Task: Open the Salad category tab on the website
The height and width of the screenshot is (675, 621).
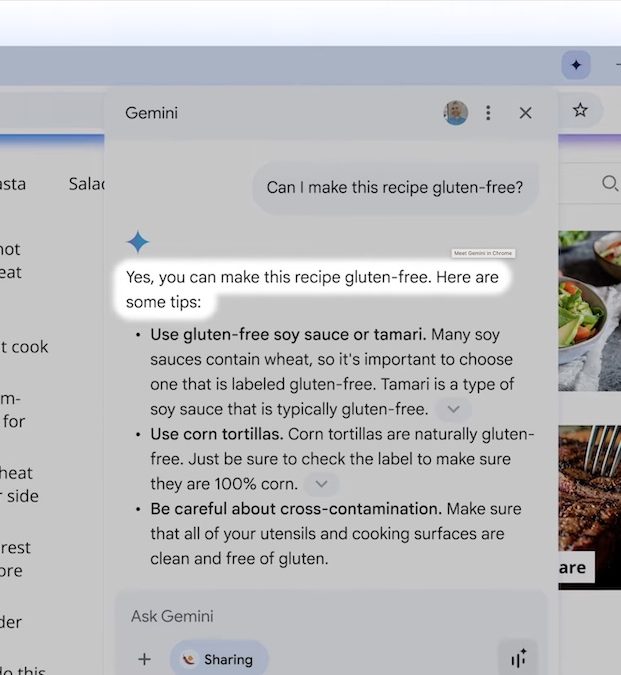Action: click(x=87, y=184)
